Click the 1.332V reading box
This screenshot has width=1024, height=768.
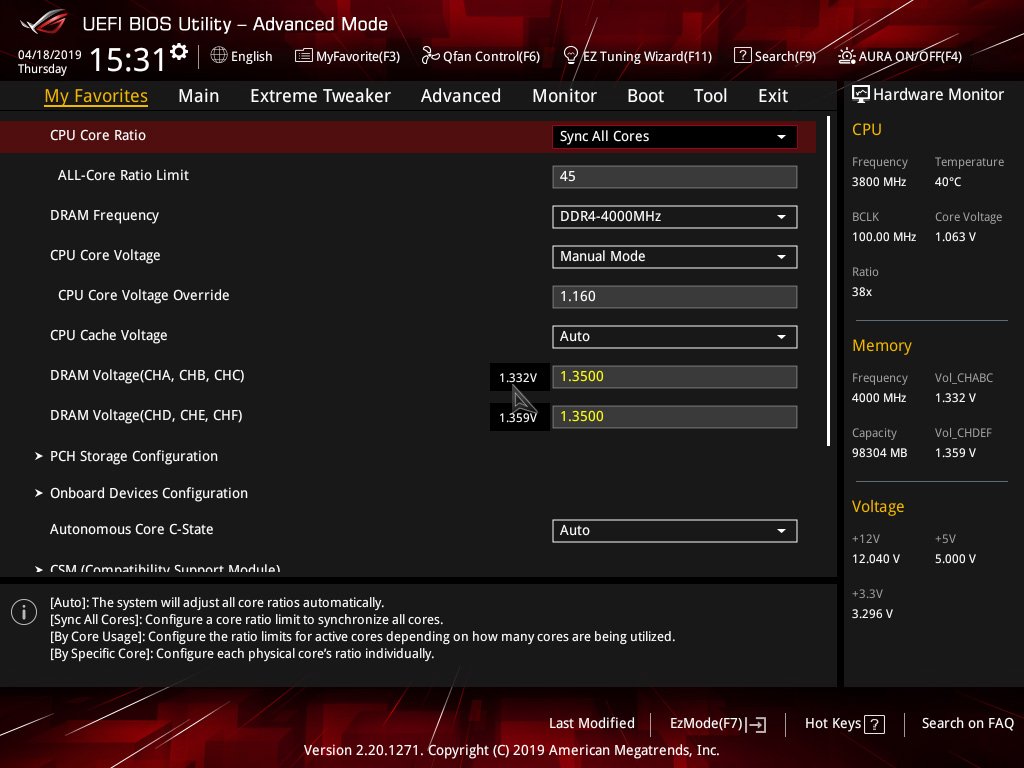(x=519, y=377)
